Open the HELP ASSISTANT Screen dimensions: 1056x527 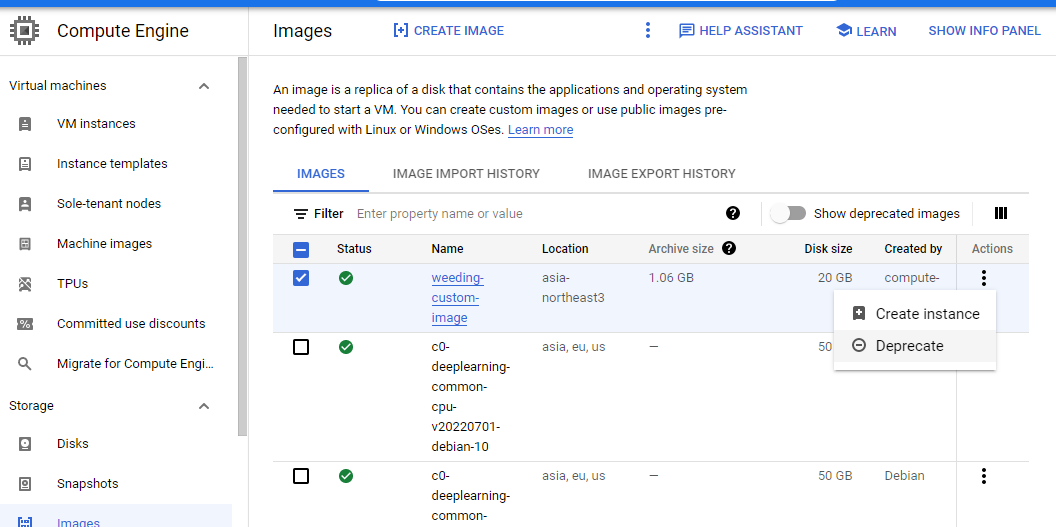point(741,31)
